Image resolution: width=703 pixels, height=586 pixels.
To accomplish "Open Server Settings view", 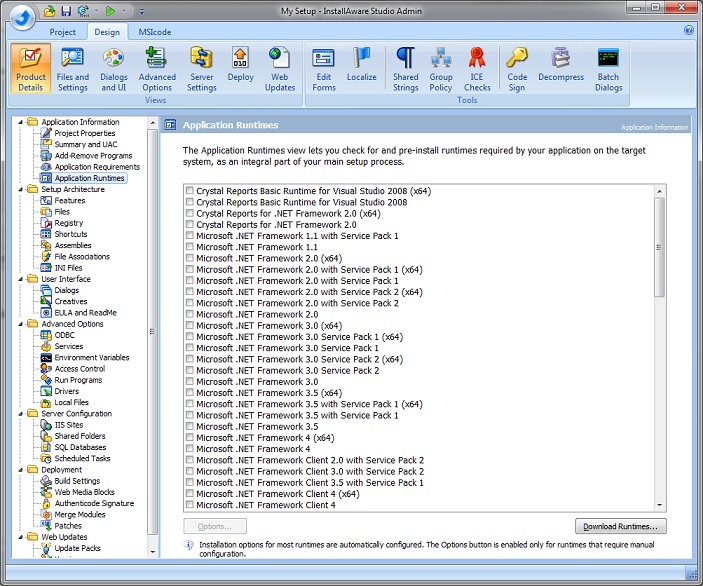I will [x=201, y=69].
